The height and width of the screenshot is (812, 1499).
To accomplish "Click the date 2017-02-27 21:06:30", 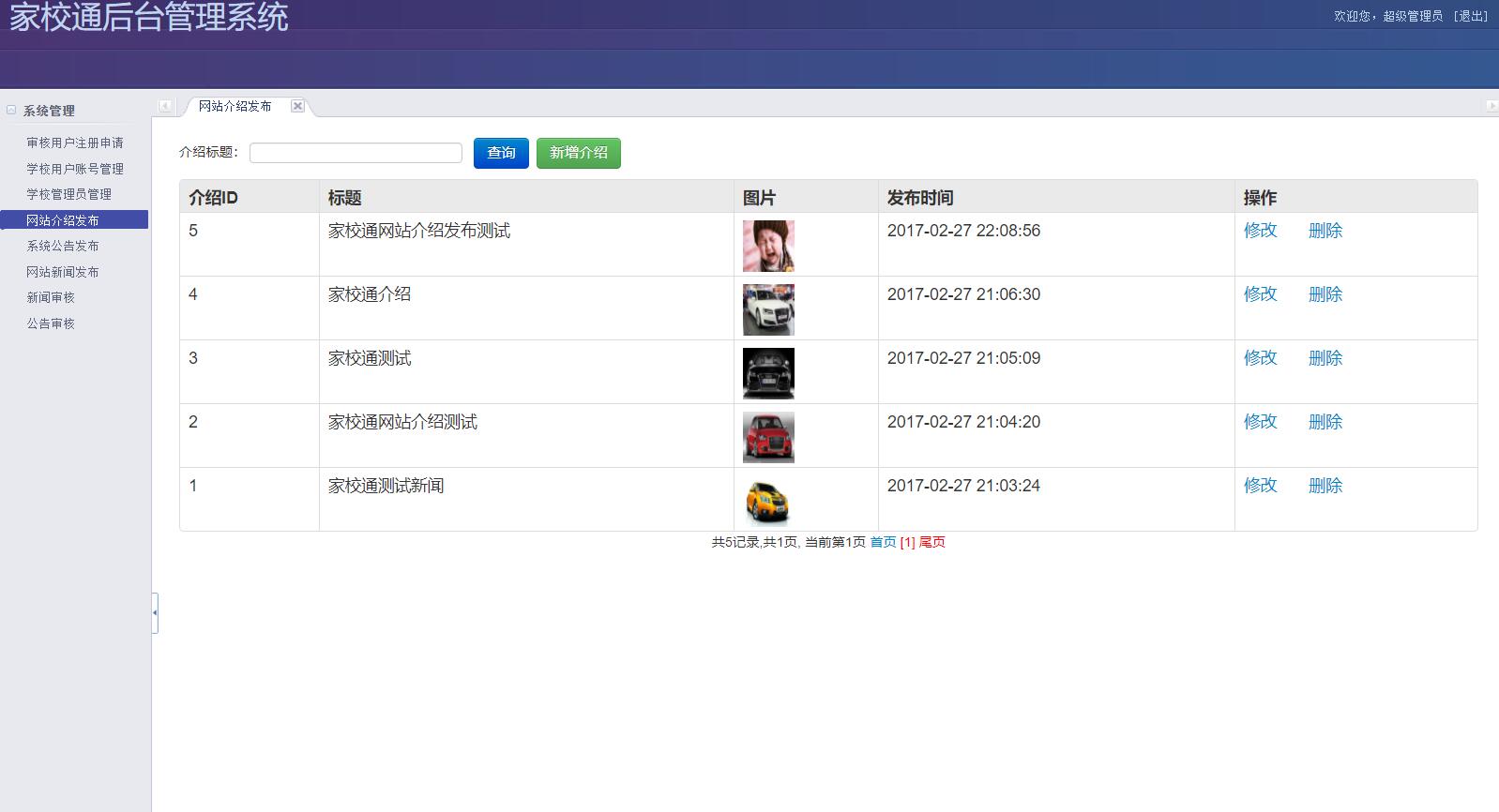I will click(x=963, y=294).
